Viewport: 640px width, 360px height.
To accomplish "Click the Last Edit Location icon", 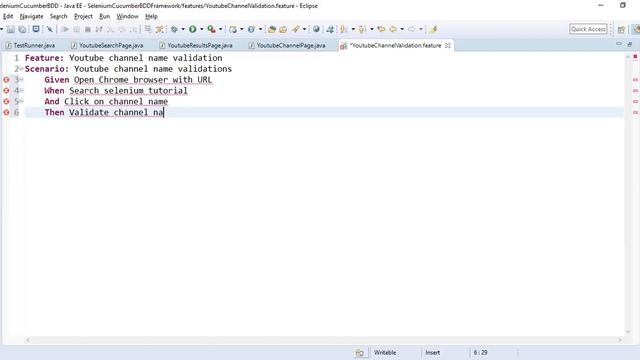I will click(x=381, y=29).
